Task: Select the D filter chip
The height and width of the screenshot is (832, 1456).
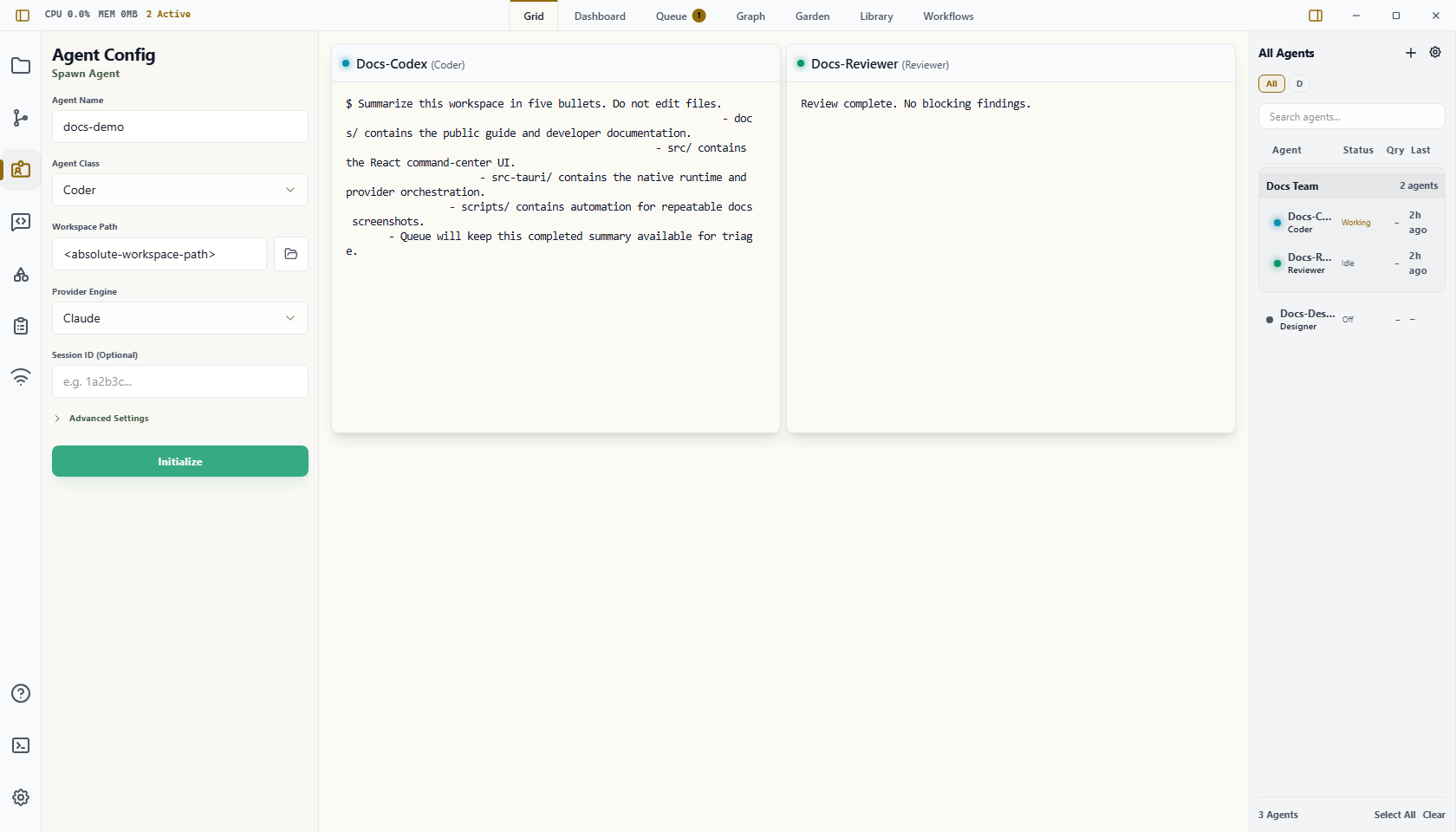Action: tap(1299, 84)
